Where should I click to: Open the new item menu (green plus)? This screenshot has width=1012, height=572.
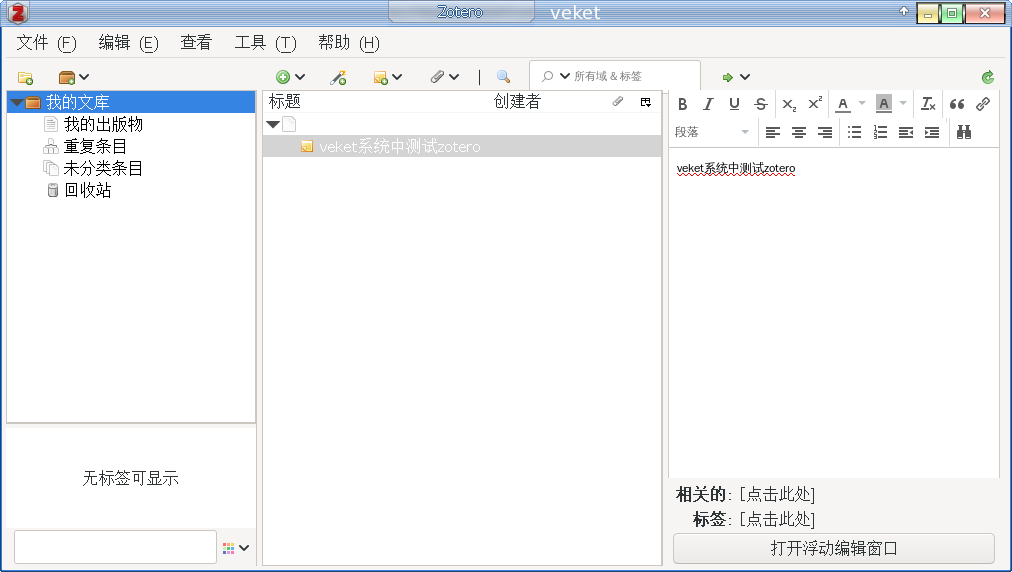point(290,77)
